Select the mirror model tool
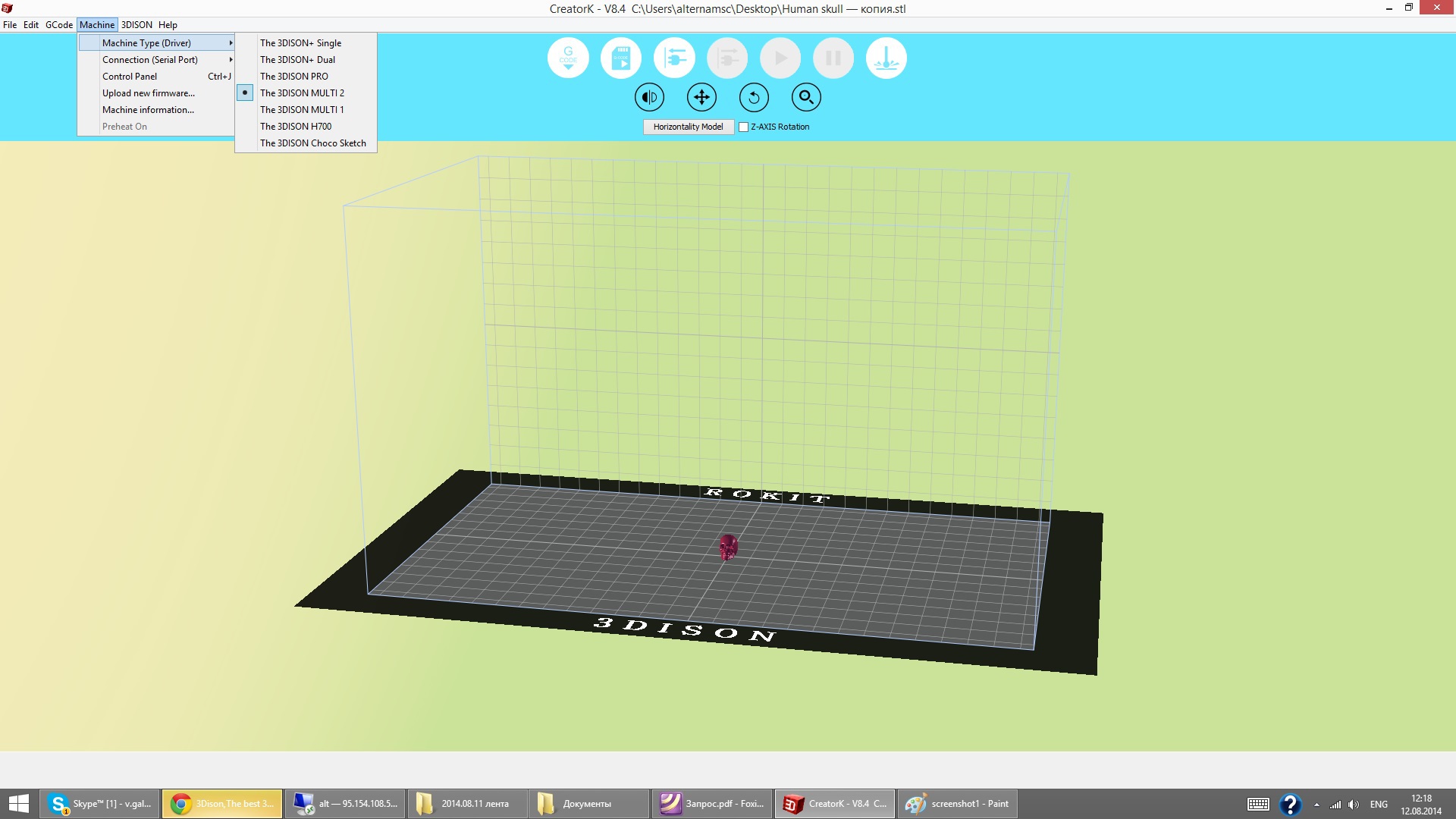 click(x=649, y=97)
